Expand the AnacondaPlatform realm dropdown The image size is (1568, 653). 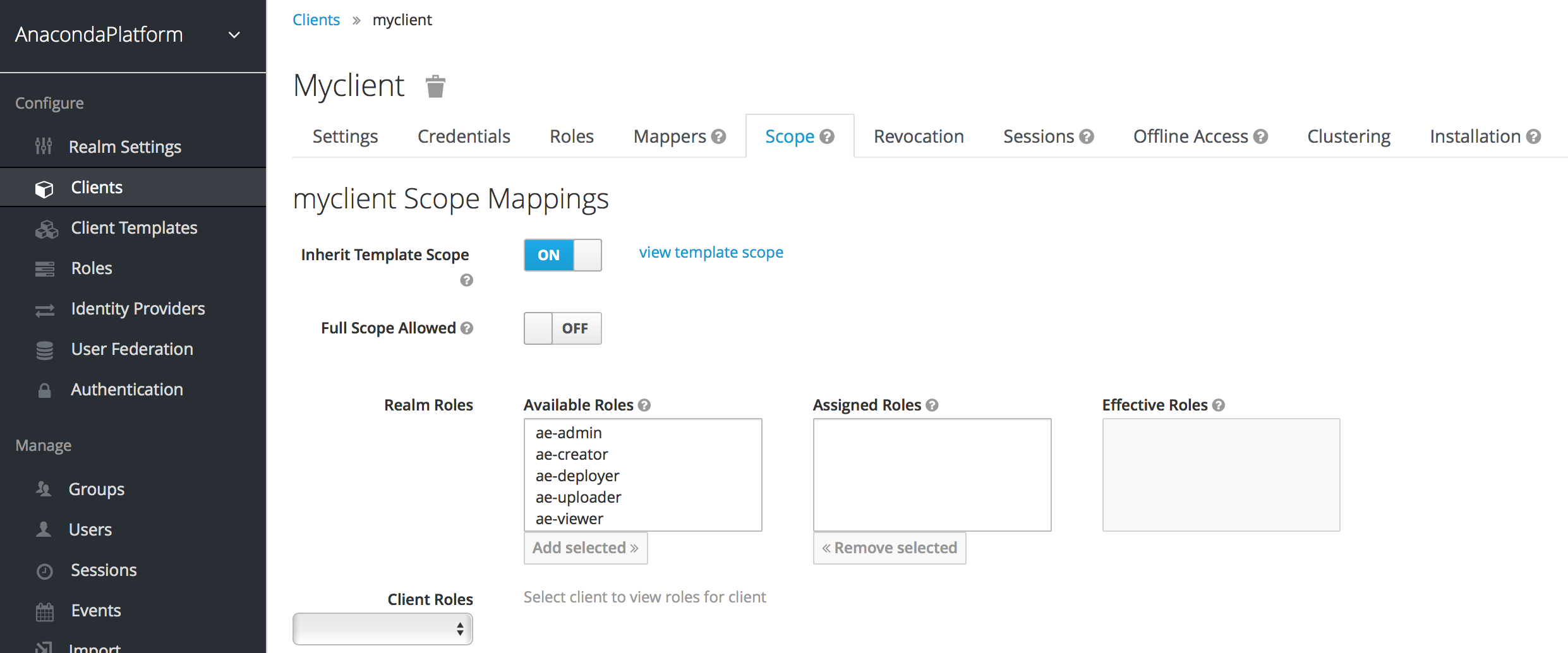pos(234,35)
